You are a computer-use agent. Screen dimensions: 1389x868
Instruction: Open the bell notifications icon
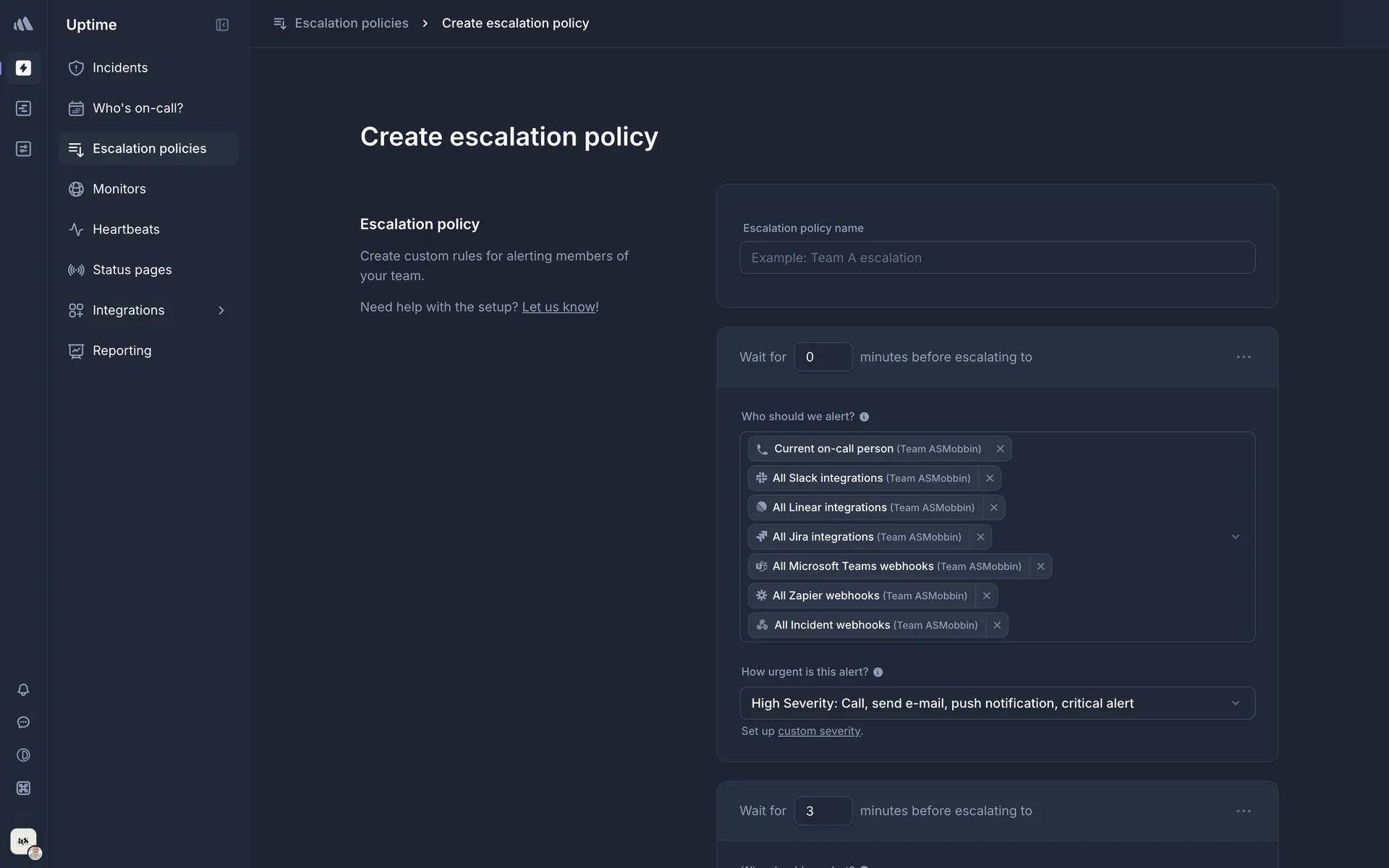pos(23,689)
